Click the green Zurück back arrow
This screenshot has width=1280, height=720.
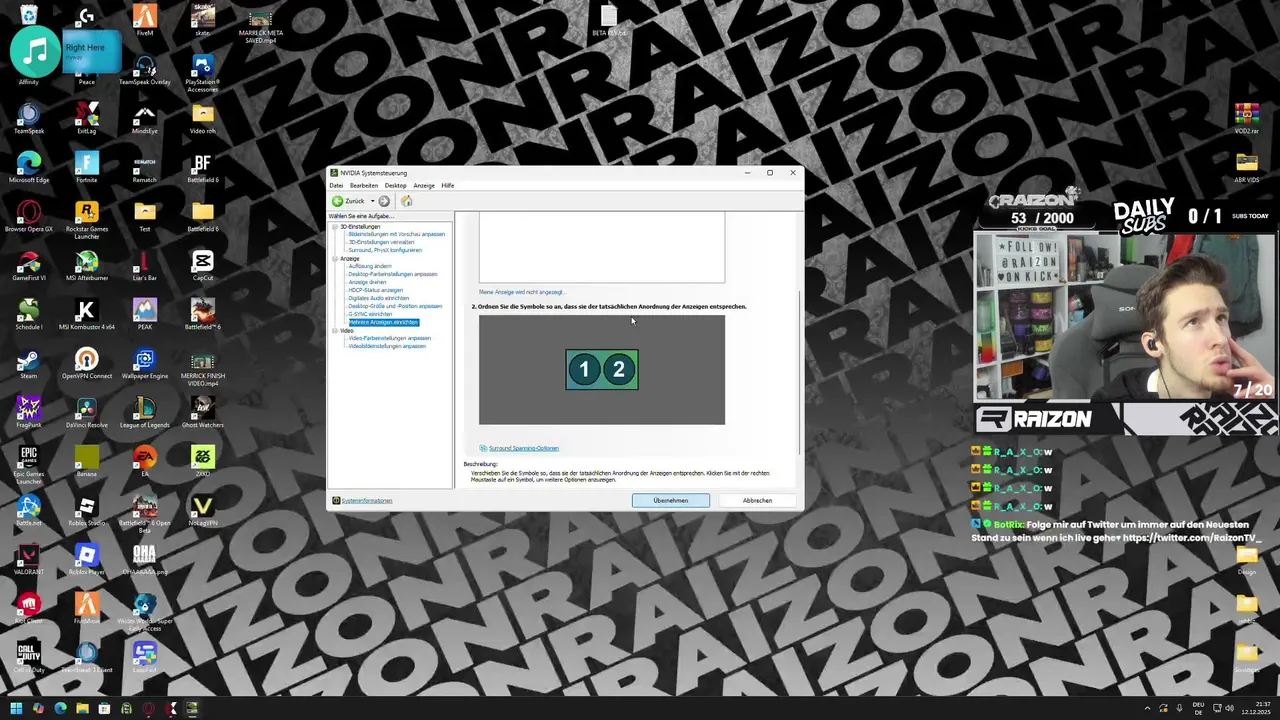pos(338,201)
